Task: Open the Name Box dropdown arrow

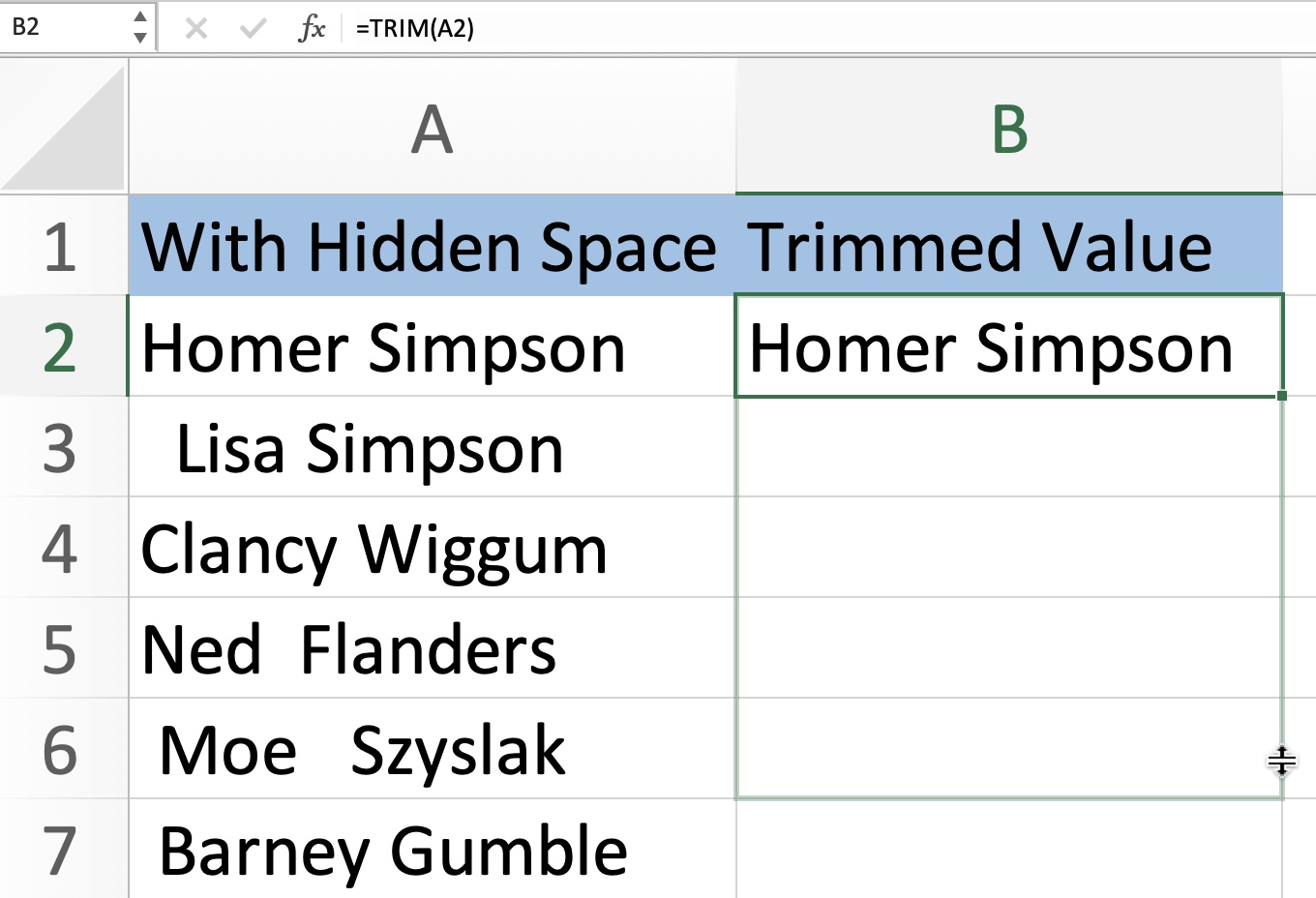Action: (x=140, y=38)
